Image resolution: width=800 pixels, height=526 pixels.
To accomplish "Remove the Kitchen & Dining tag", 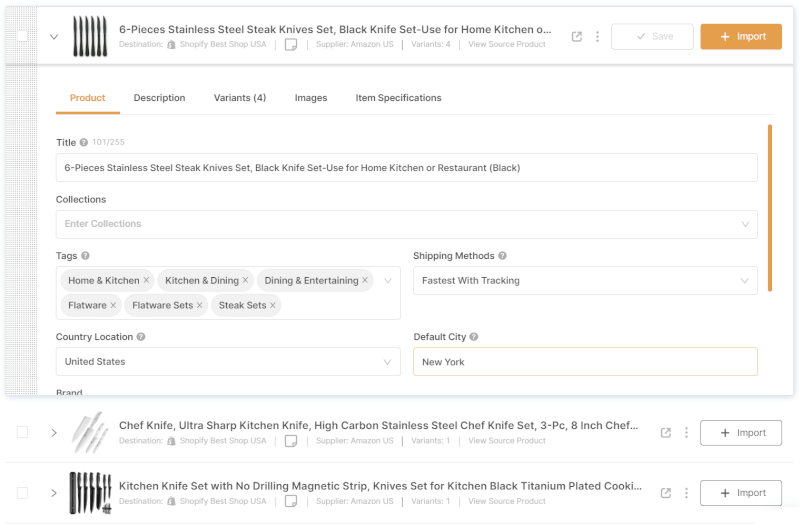I will pos(245,280).
